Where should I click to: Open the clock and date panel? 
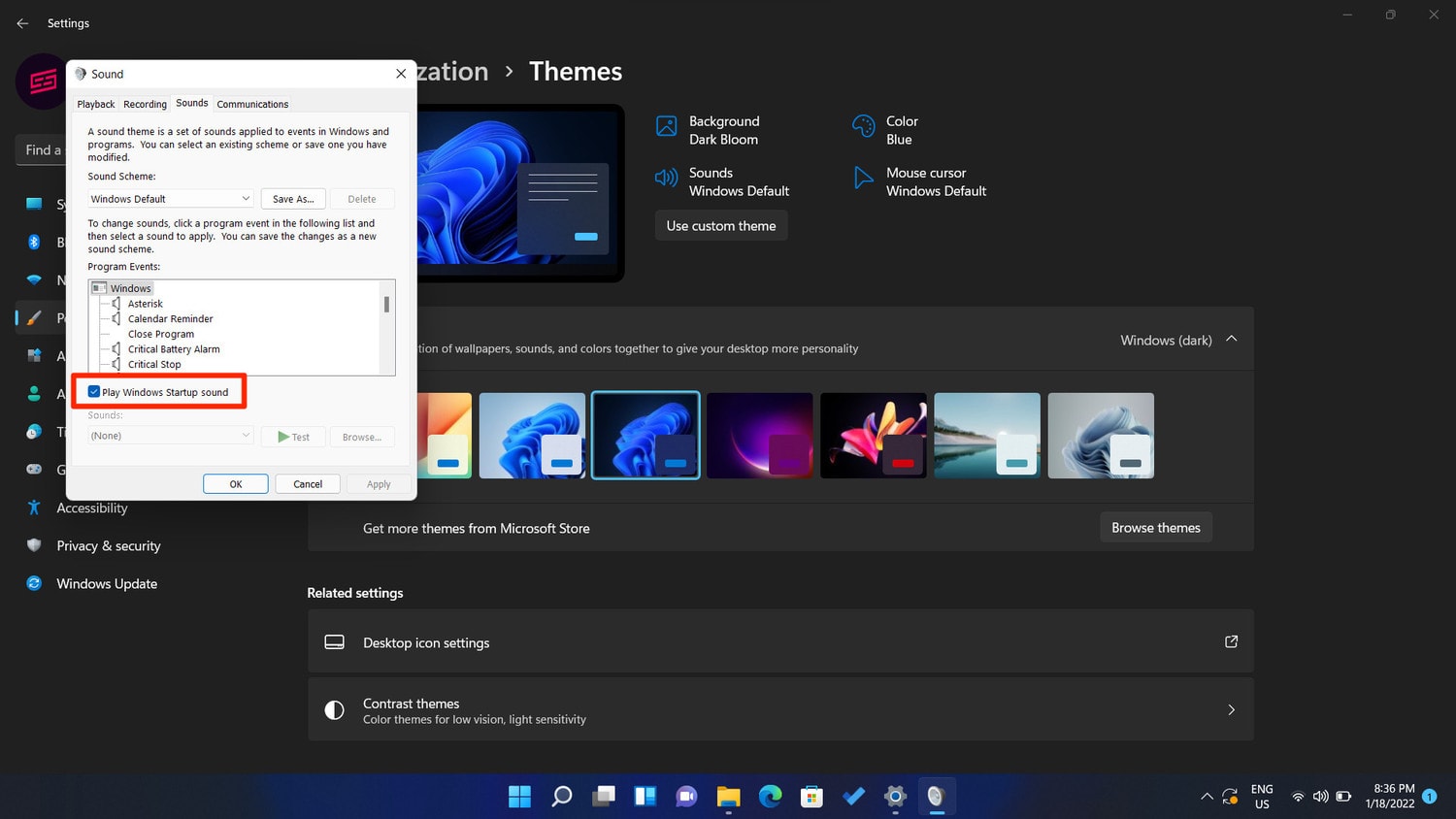point(1390,797)
